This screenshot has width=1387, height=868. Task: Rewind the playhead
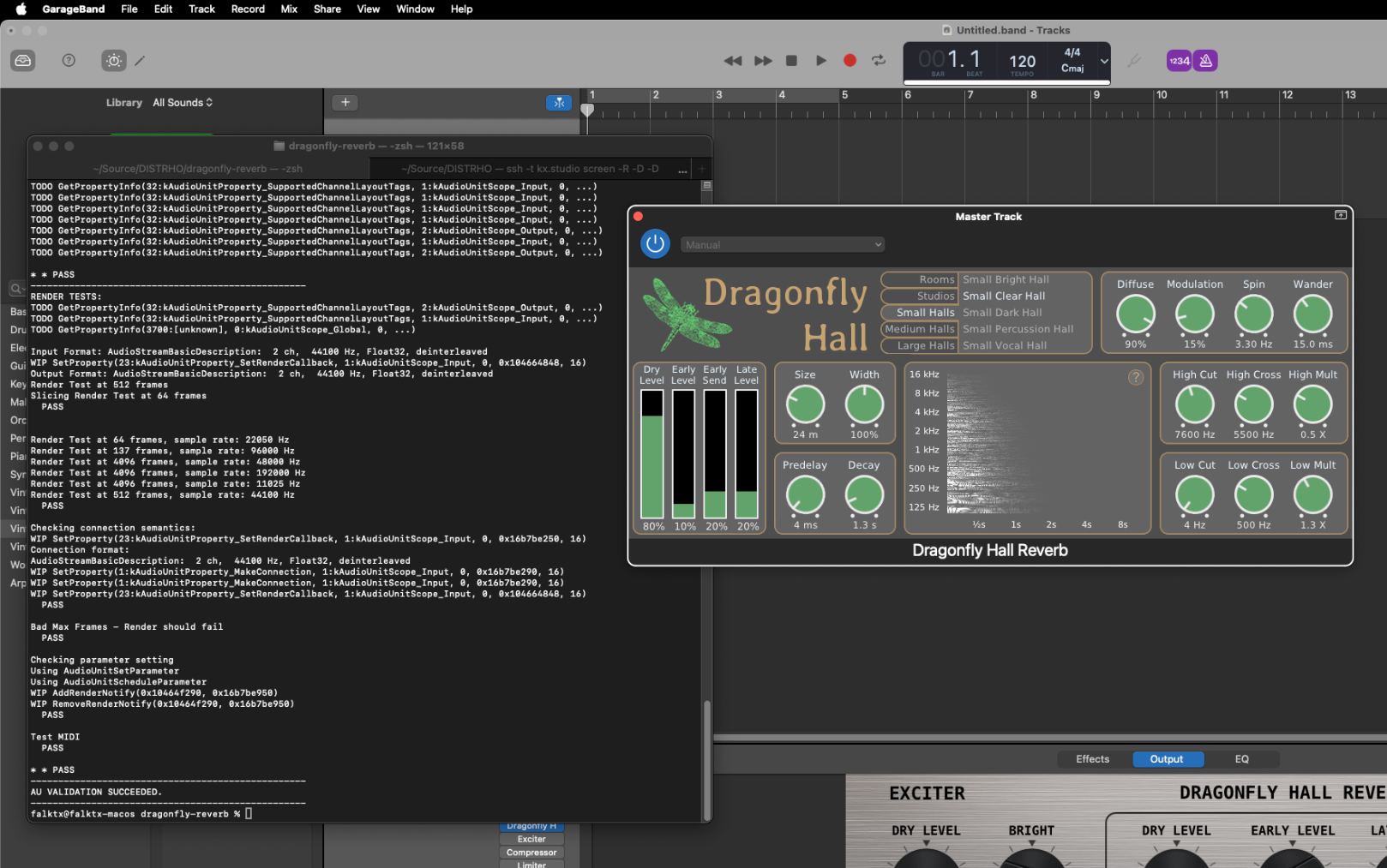pyautogui.click(x=733, y=61)
